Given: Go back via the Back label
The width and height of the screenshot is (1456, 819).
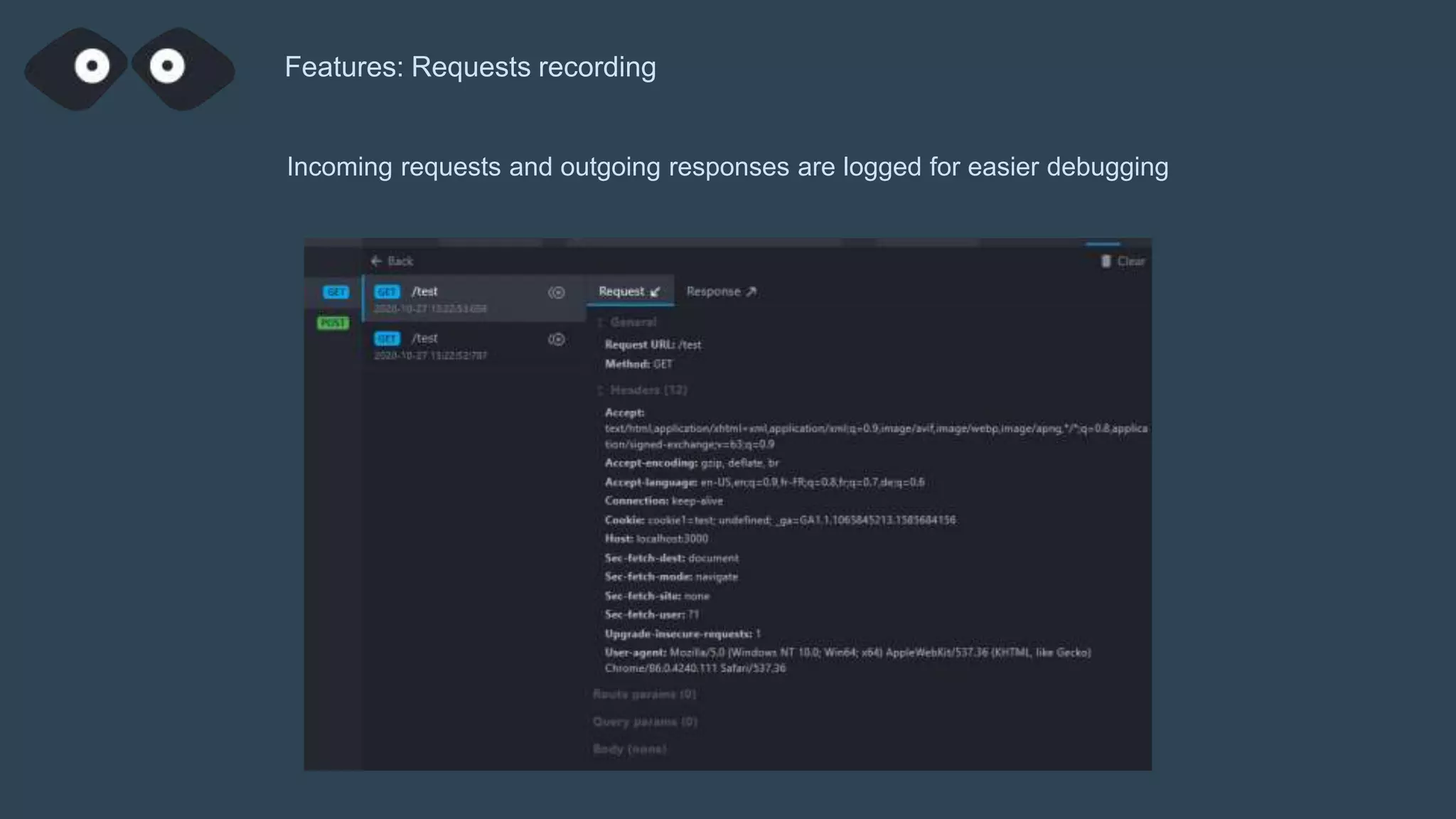Looking at the screenshot, I should pyautogui.click(x=400, y=261).
